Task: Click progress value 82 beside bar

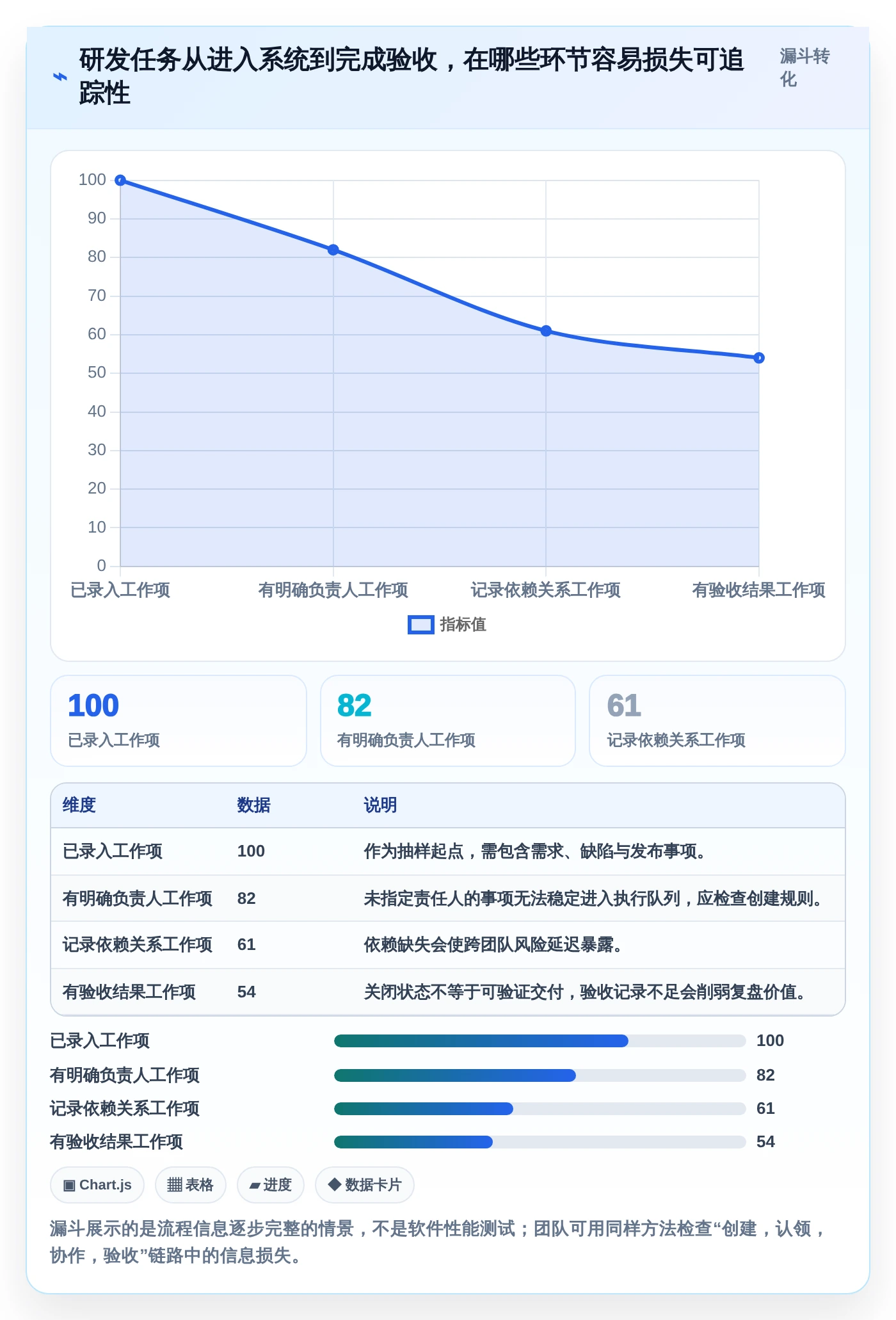Action: 765,1075
